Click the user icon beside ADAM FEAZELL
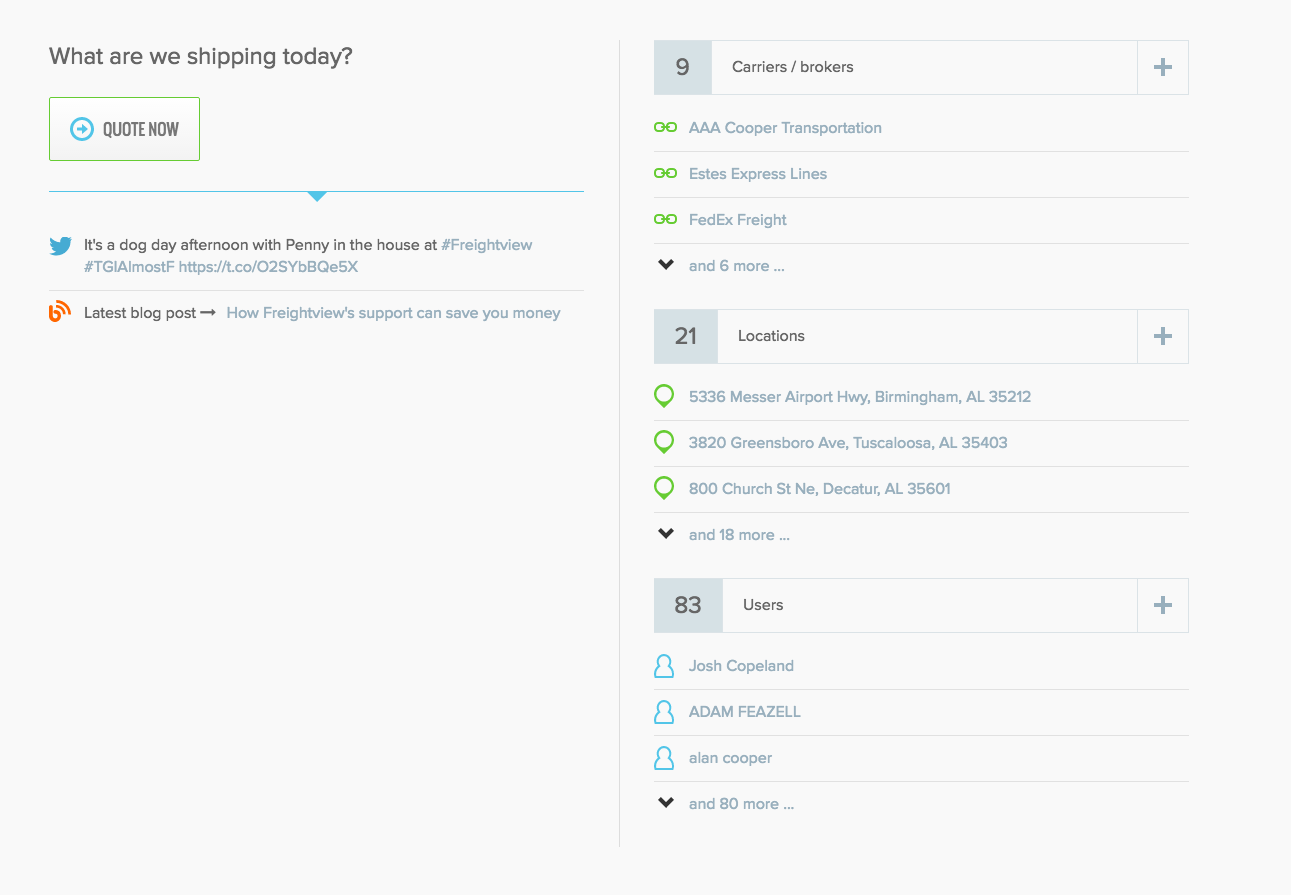This screenshot has width=1291, height=895. point(664,712)
